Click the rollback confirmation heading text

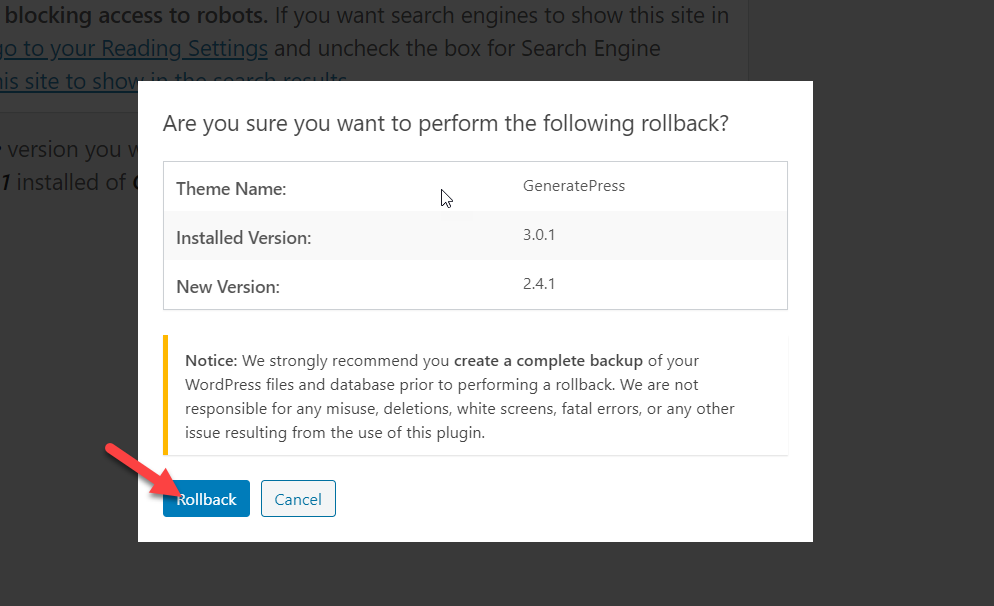click(x=446, y=123)
